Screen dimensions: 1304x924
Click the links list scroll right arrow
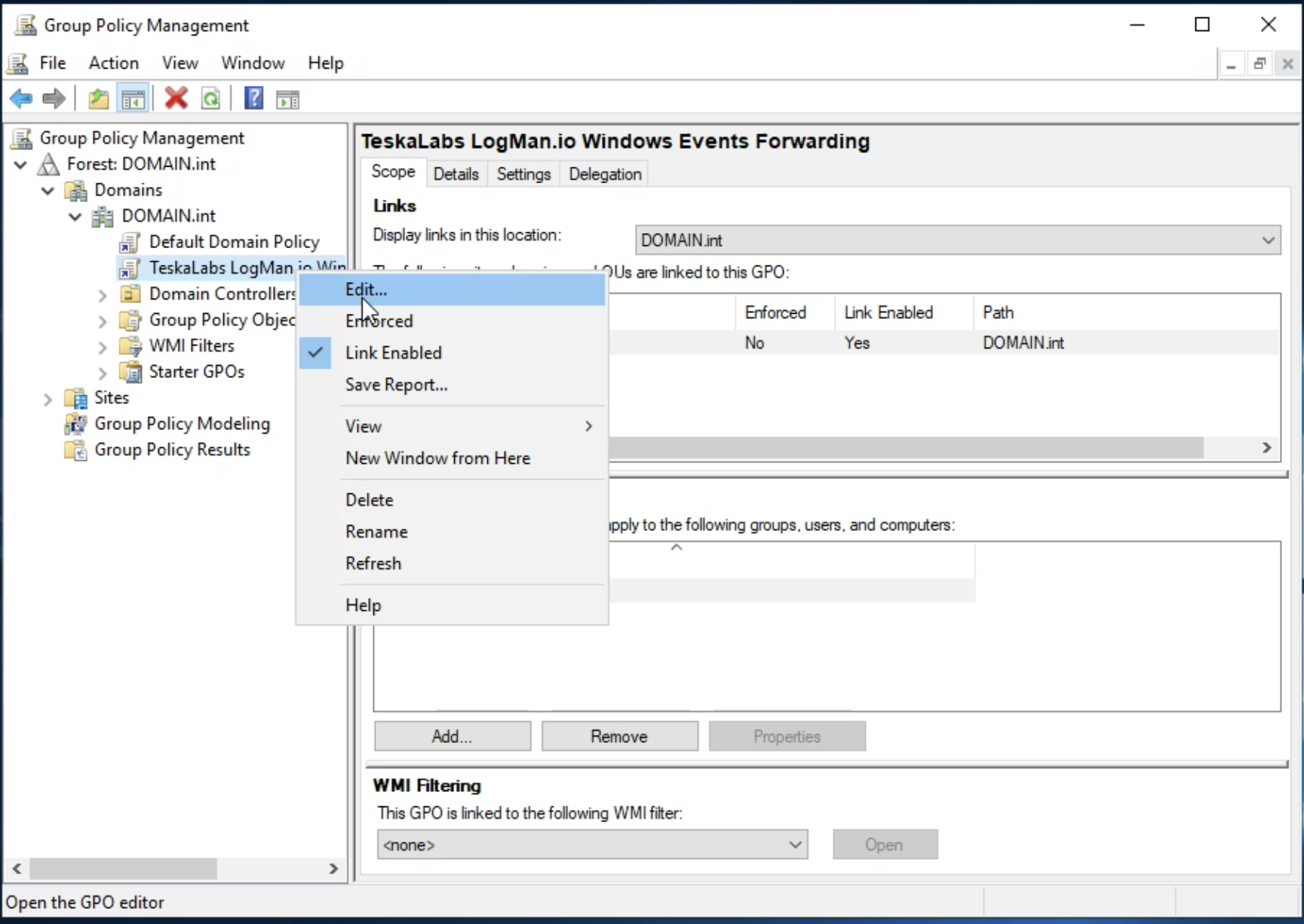tap(1267, 448)
